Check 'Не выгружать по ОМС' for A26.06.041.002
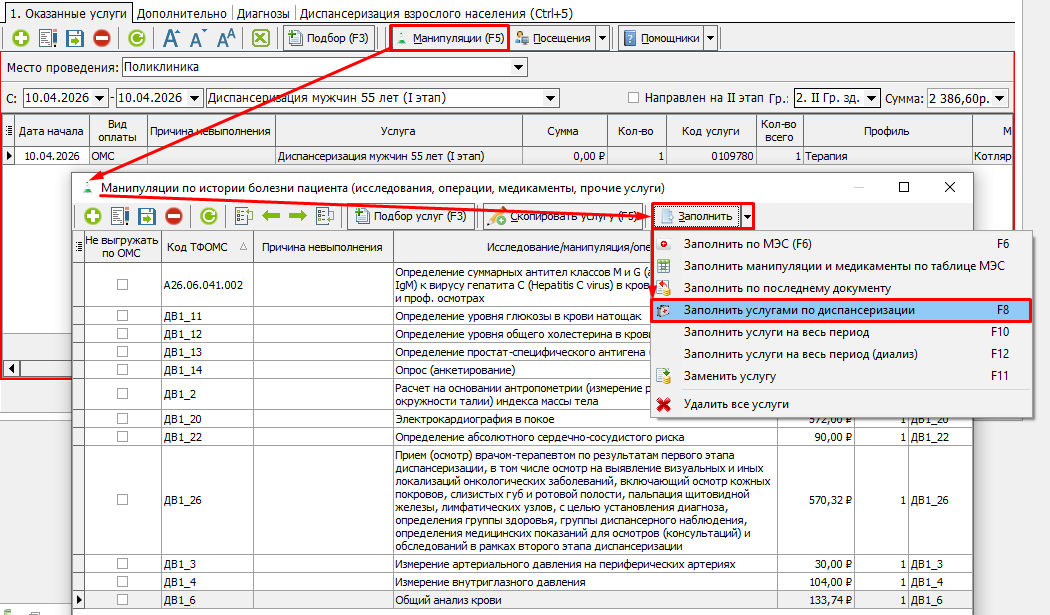The image size is (1050, 615). 122,285
